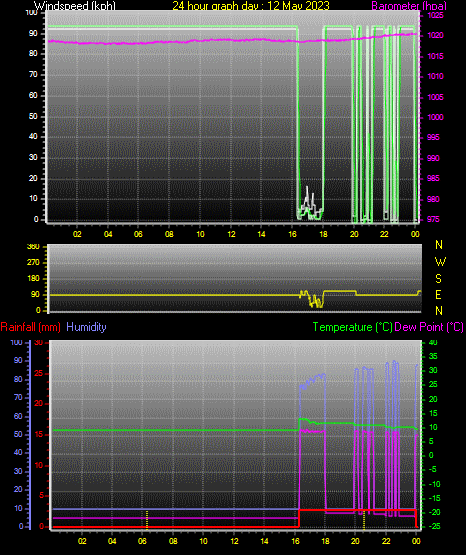Click the Humidity legend label
Image resolution: width=466 pixels, height=555 pixels.
(86, 327)
